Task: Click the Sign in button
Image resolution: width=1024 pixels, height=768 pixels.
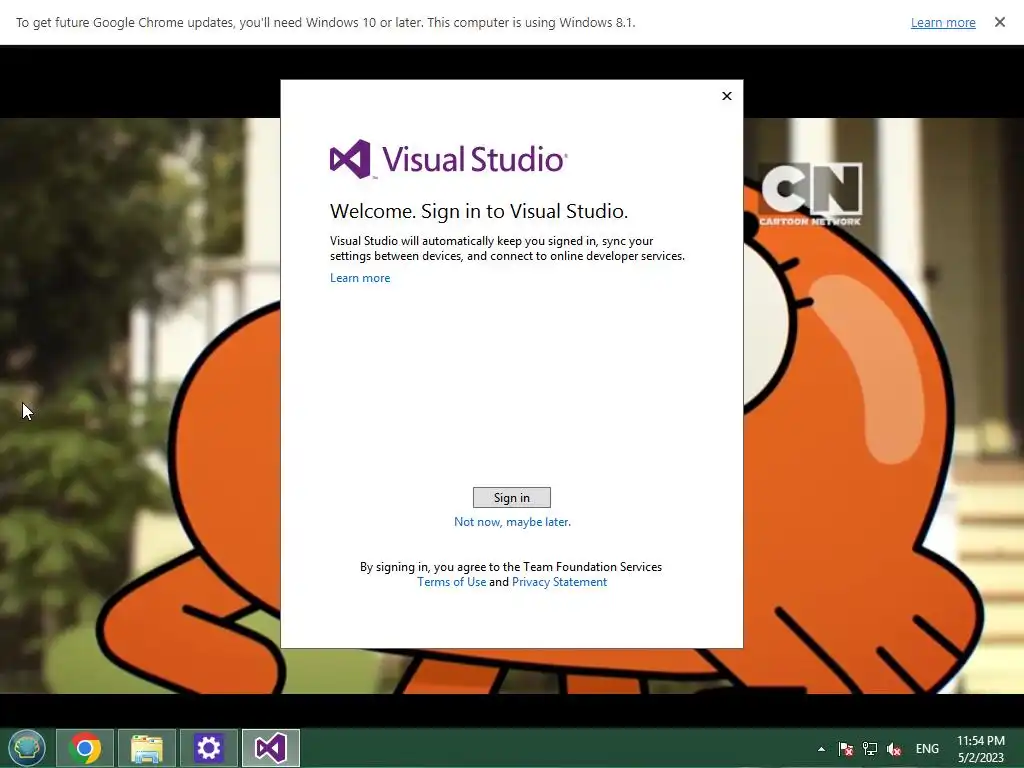Action: click(x=511, y=498)
